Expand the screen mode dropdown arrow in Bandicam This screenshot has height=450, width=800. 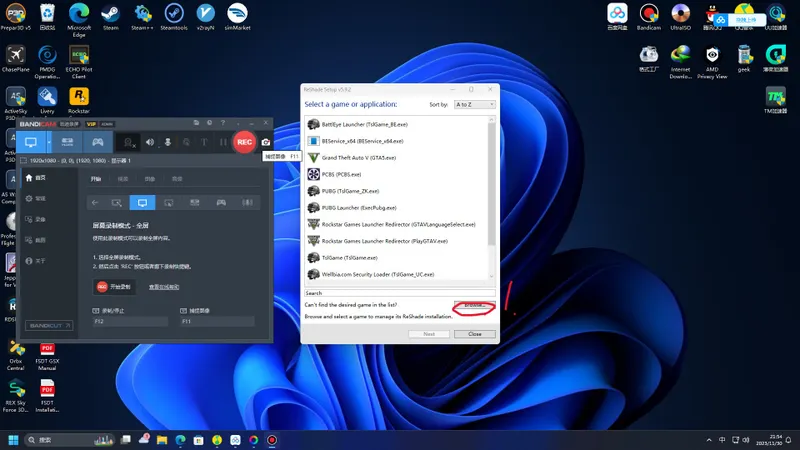pos(50,142)
